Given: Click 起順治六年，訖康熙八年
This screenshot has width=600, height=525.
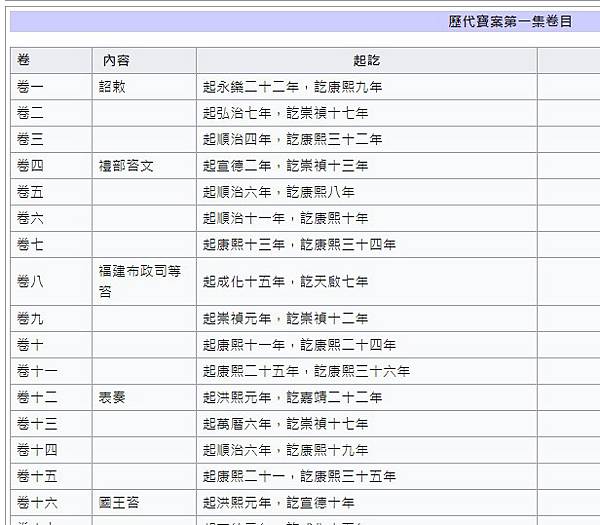Looking at the screenshot, I should click(279, 192).
